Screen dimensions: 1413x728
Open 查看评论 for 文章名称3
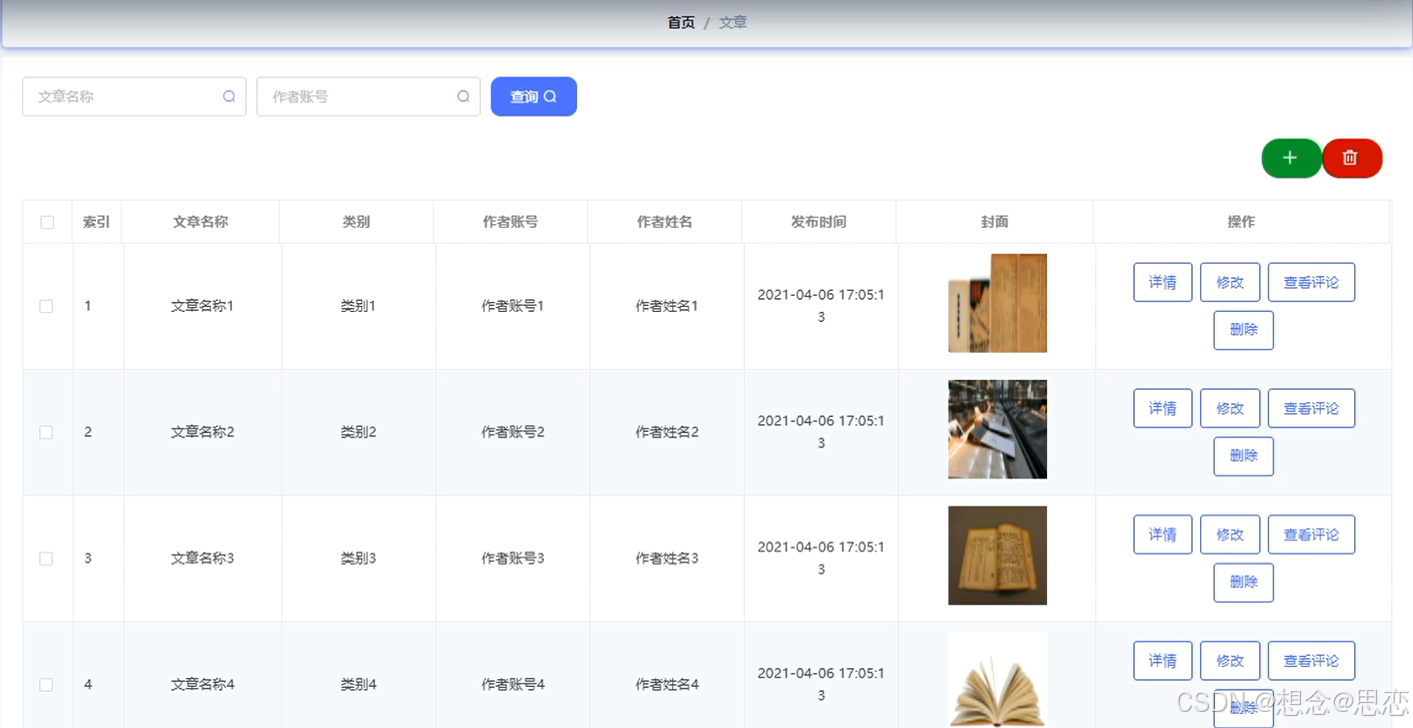click(1311, 534)
